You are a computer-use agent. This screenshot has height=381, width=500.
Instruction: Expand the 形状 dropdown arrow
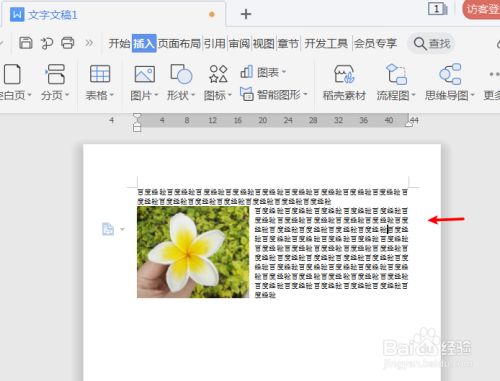[x=193, y=95]
